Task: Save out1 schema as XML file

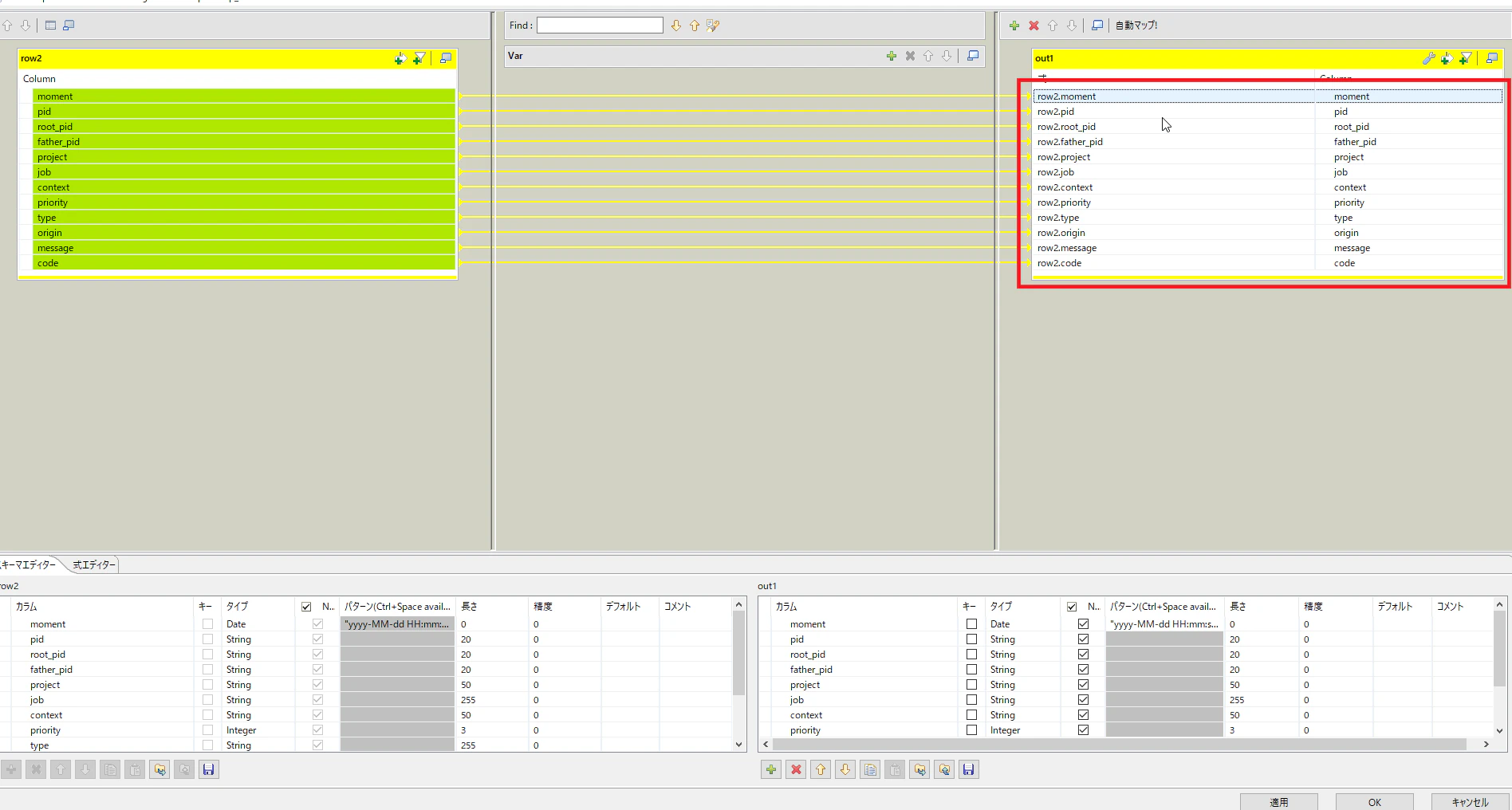Action: click(968, 769)
